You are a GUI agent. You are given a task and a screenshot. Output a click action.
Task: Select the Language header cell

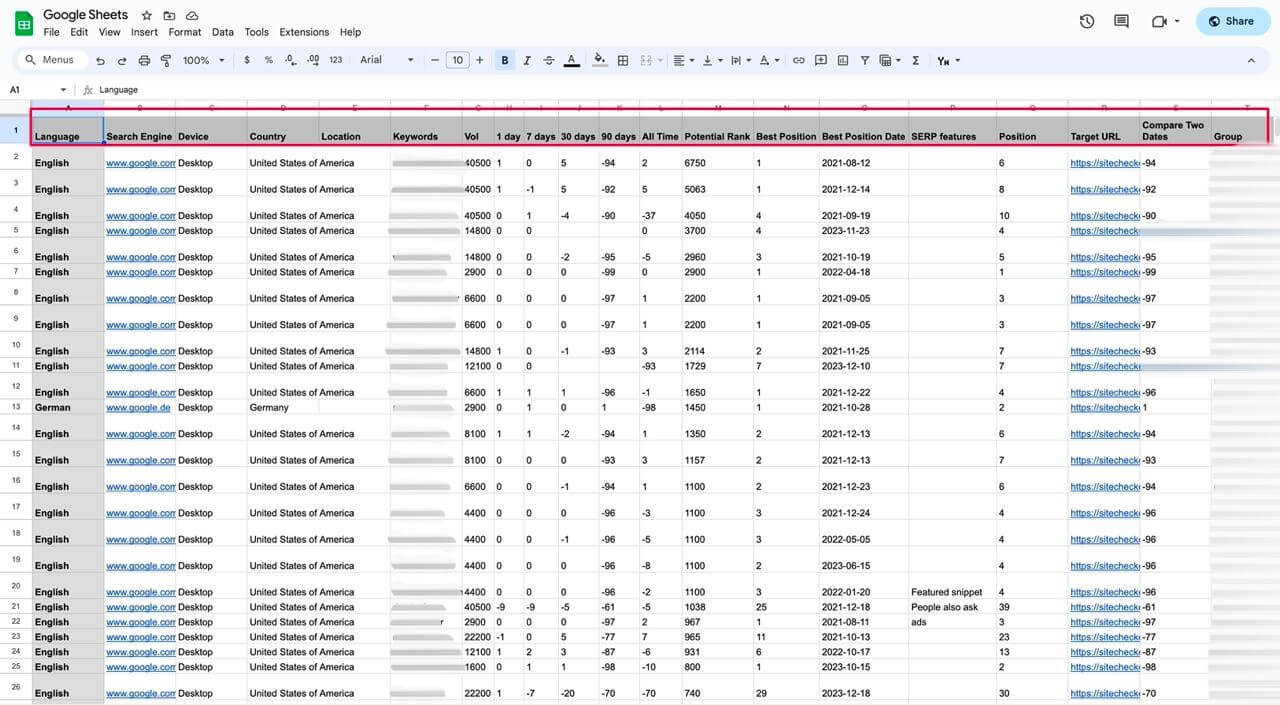68,130
